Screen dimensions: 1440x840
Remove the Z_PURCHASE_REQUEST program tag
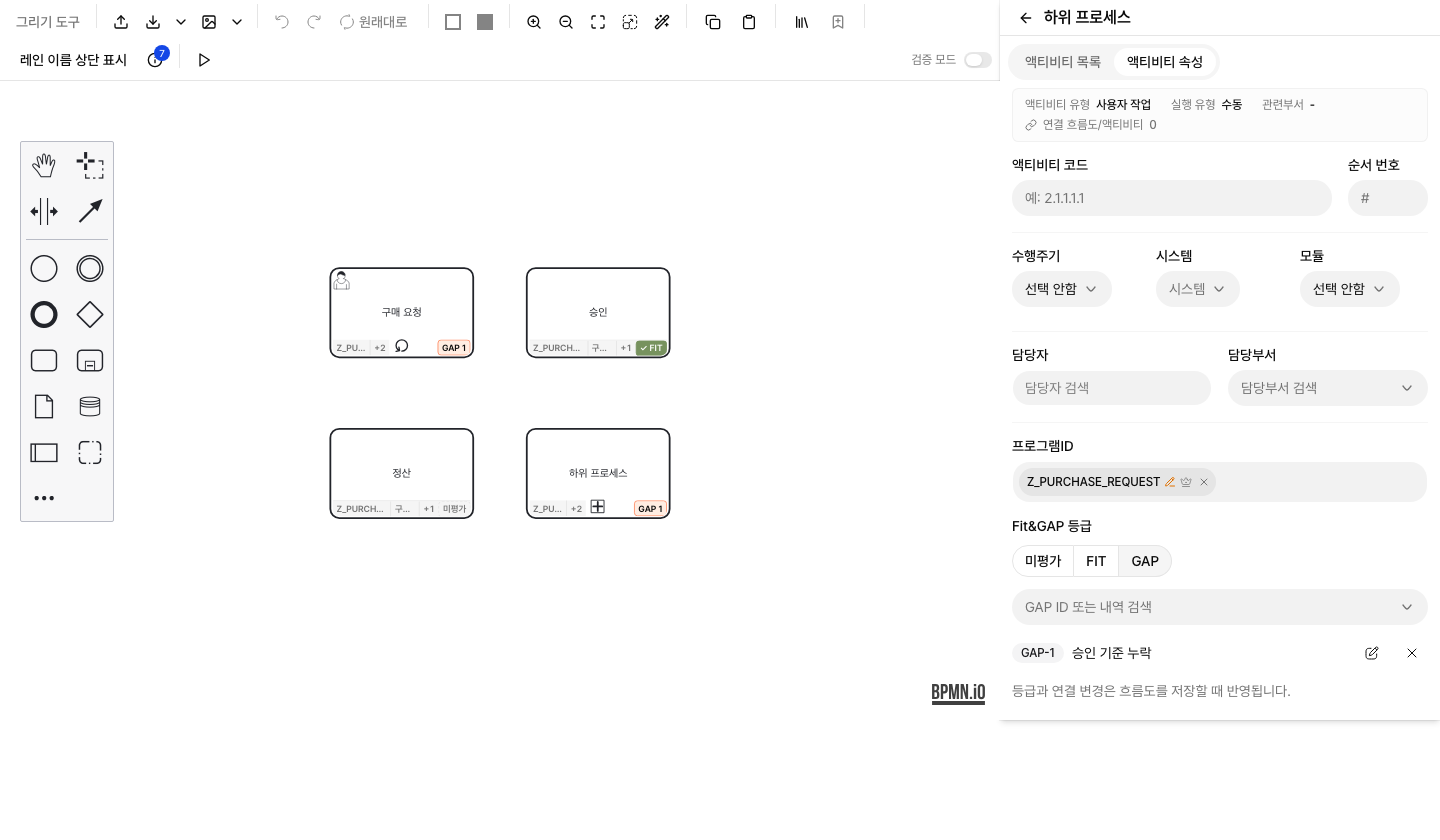point(1204,482)
